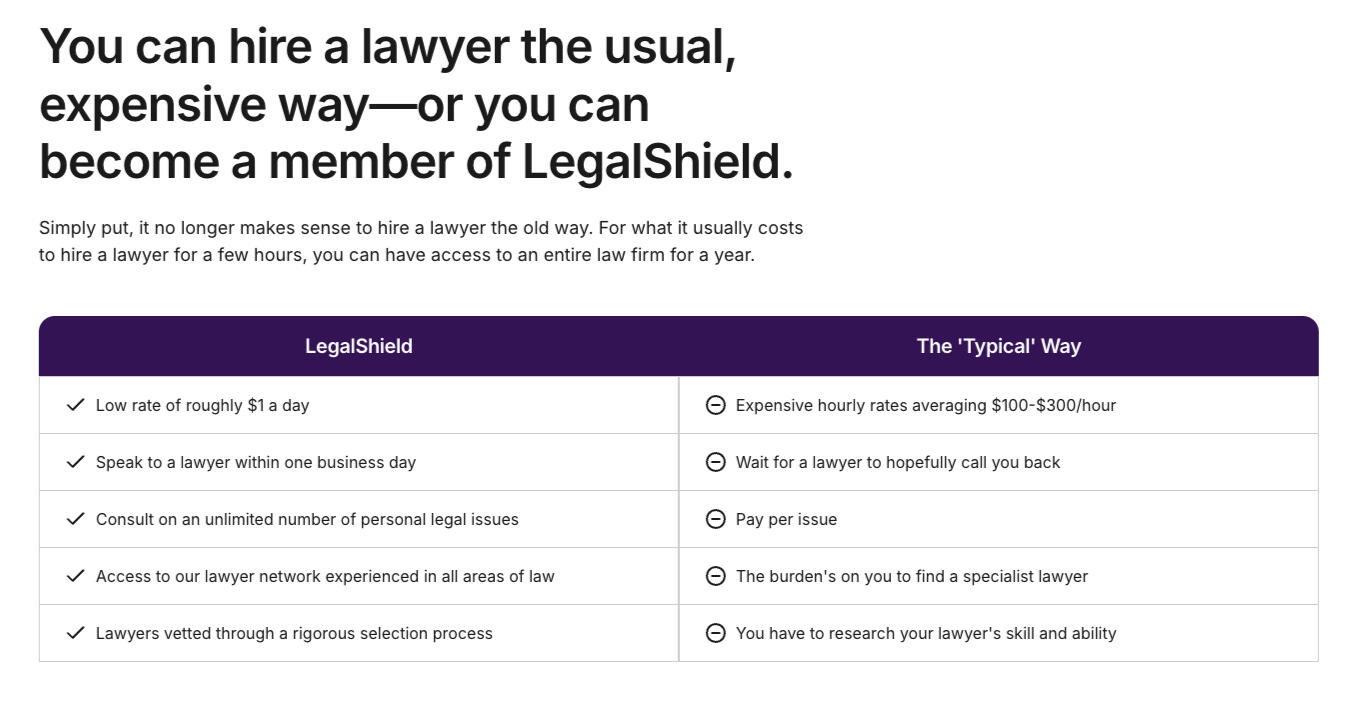Image resolution: width=1360 pixels, height=704 pixels.
Task: Select "The 'Typical' Way" column header
Action: (x=998, y=346)
